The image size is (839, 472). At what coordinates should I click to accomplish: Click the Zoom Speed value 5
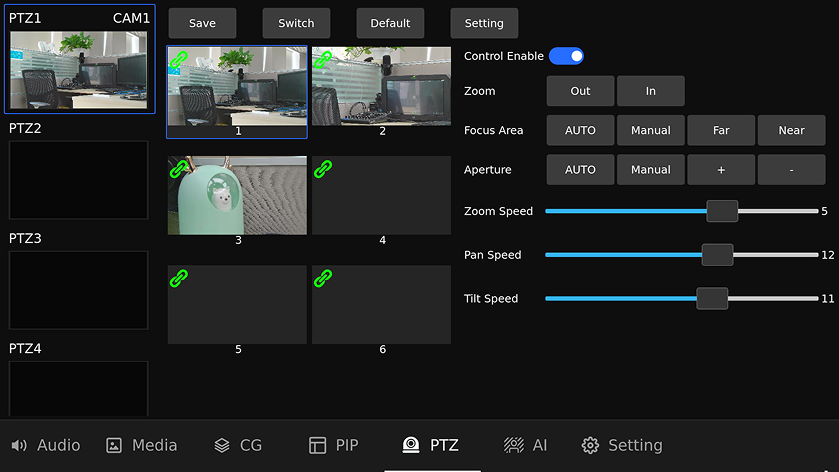tap(825, 211)
